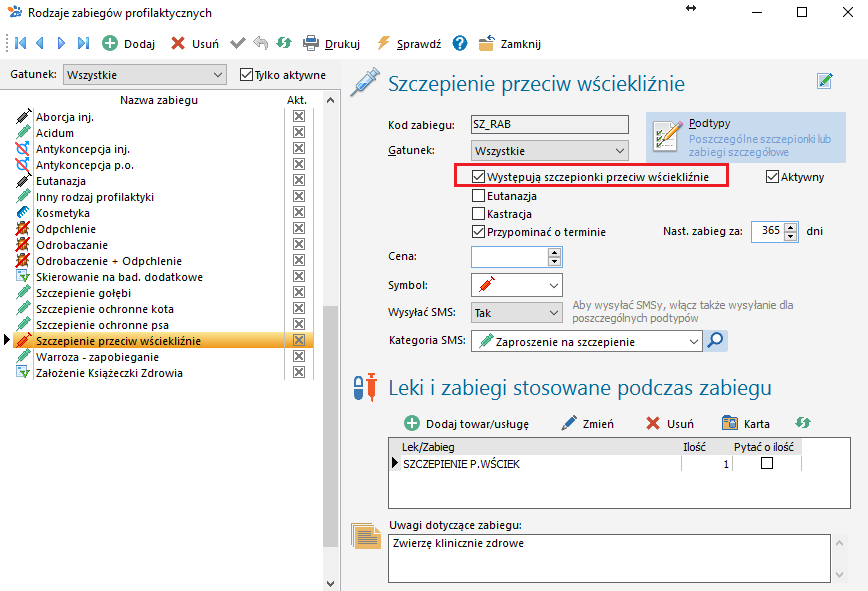
Task: Click Cena price input field
Action: point(509,257)
